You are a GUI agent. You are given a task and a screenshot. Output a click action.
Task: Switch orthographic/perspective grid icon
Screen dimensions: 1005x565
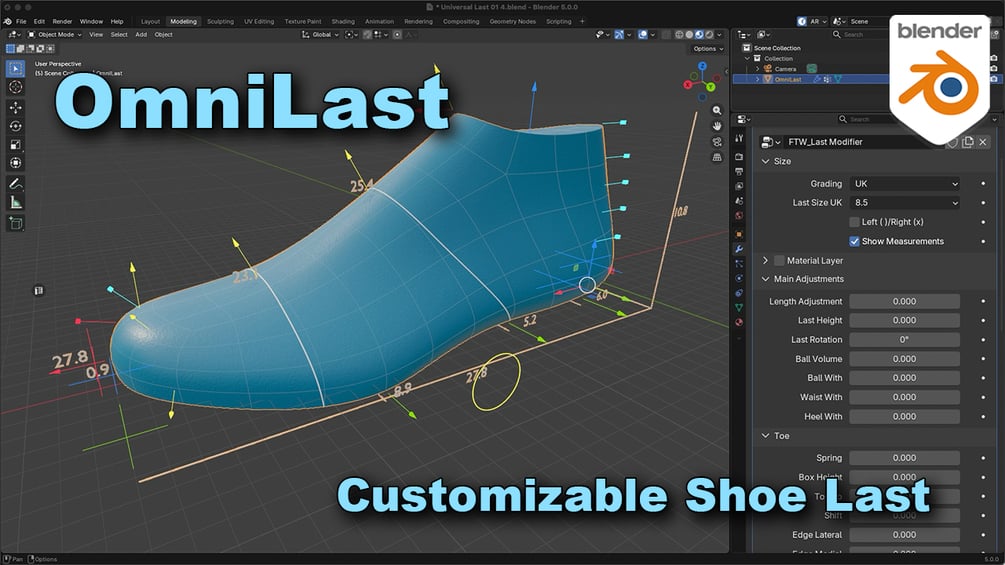pos(717,157)
